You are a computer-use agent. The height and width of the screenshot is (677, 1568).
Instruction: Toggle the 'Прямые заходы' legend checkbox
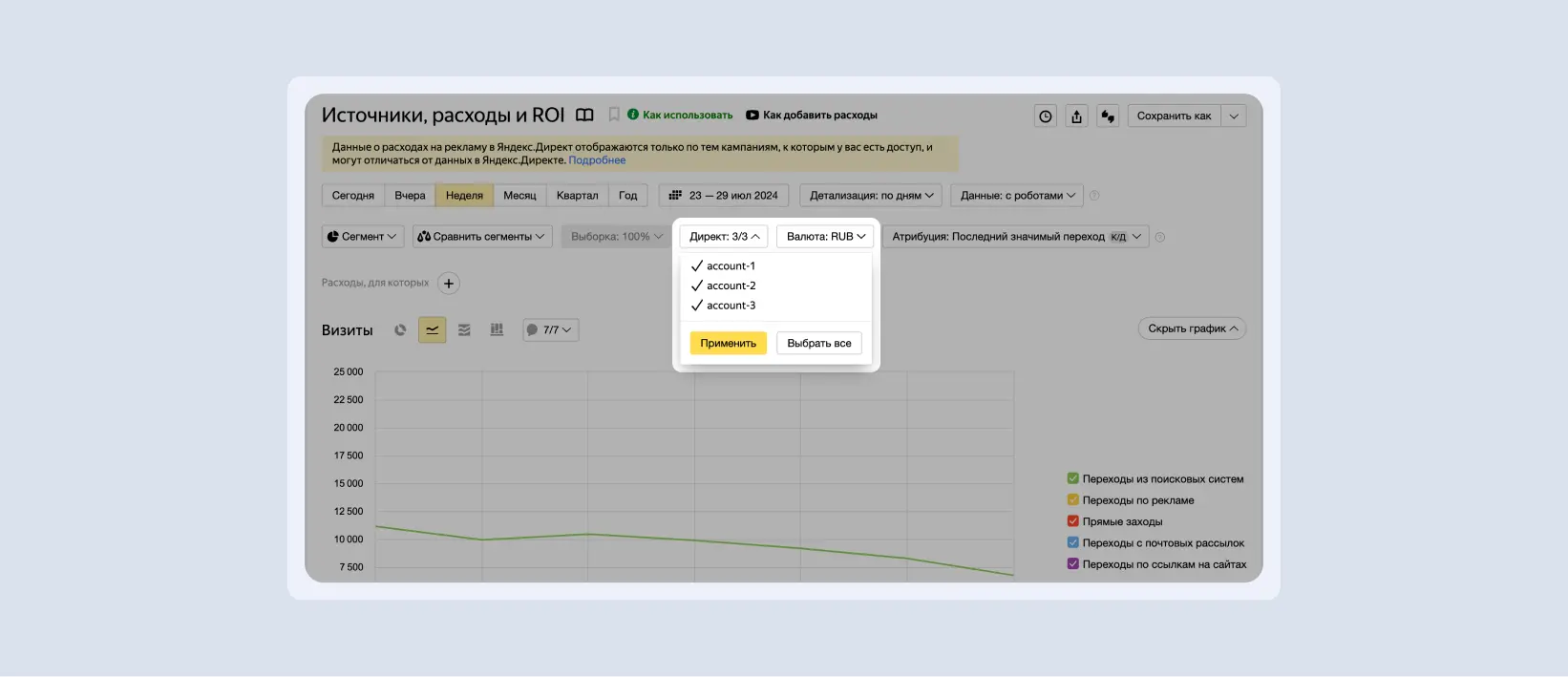click(x=1073, y=521)
